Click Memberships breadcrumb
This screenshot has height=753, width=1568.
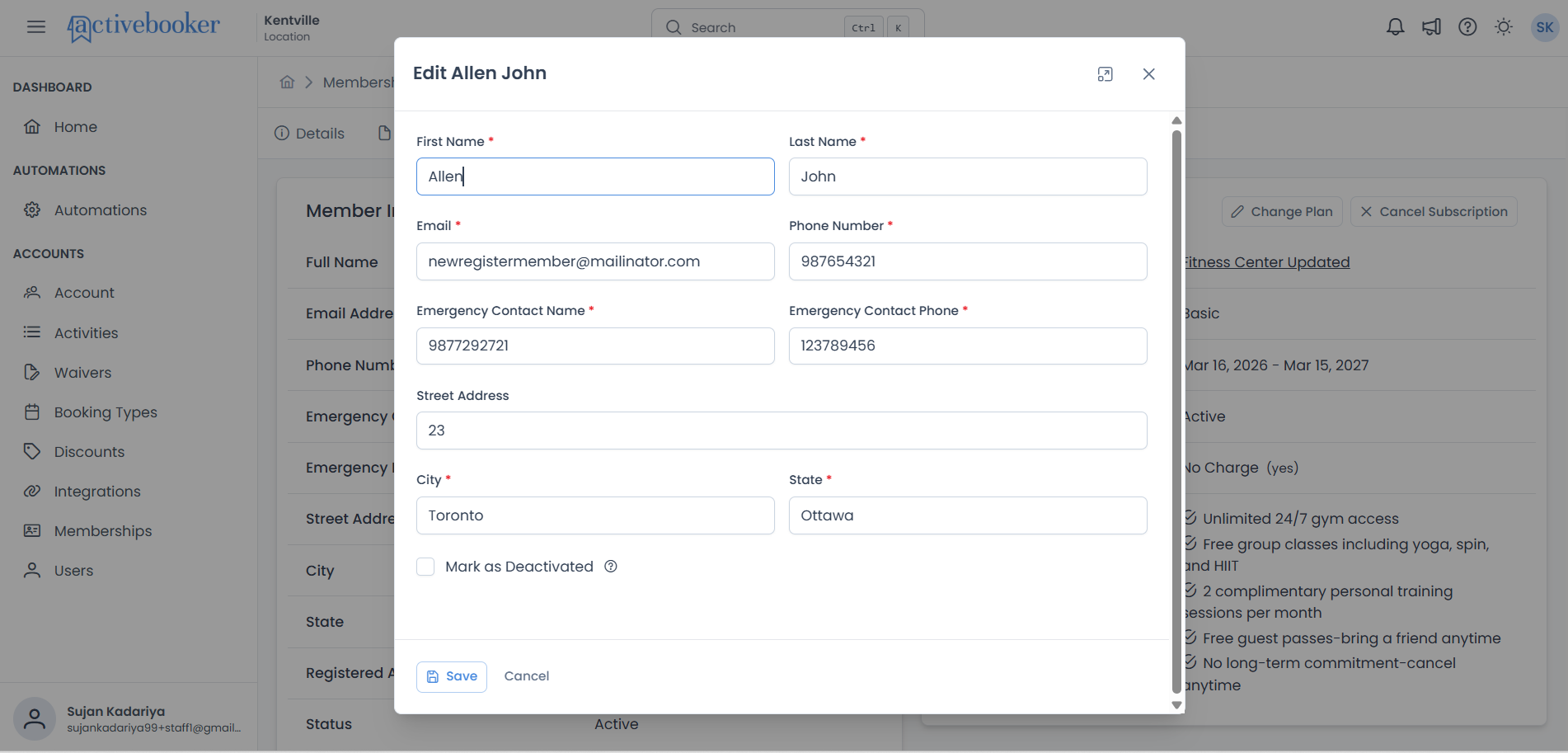359,82
